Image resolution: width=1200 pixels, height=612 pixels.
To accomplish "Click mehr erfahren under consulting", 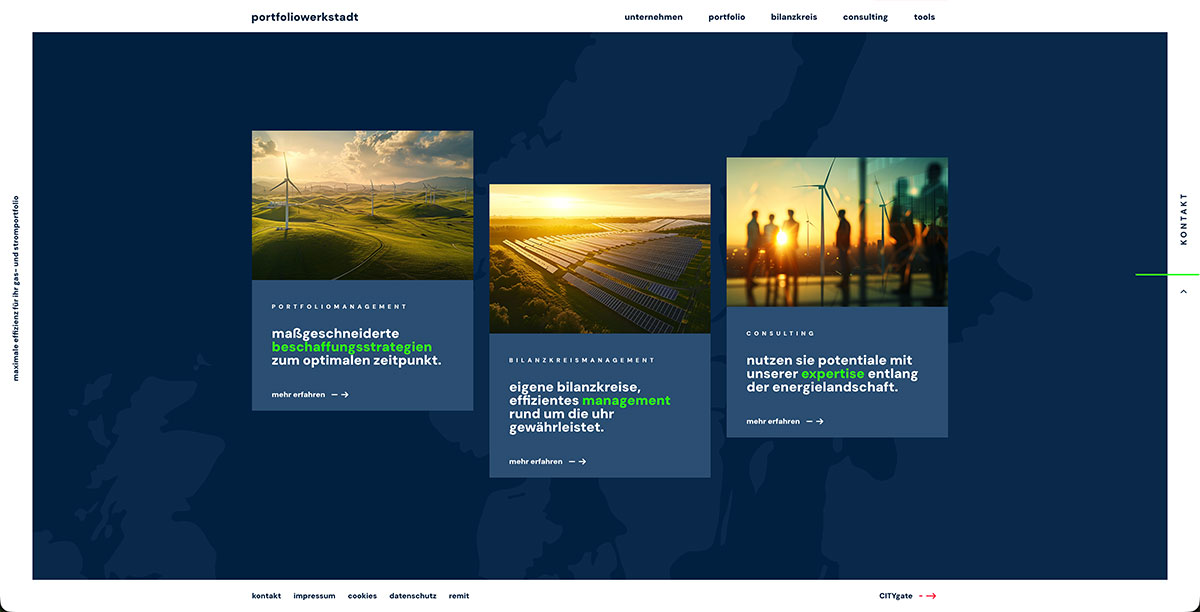I will pos(773,422).
